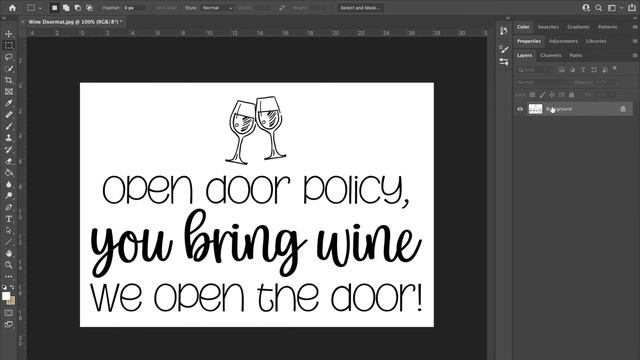
Task: Toggle lock transparent pixels
Action: point(533,95)
